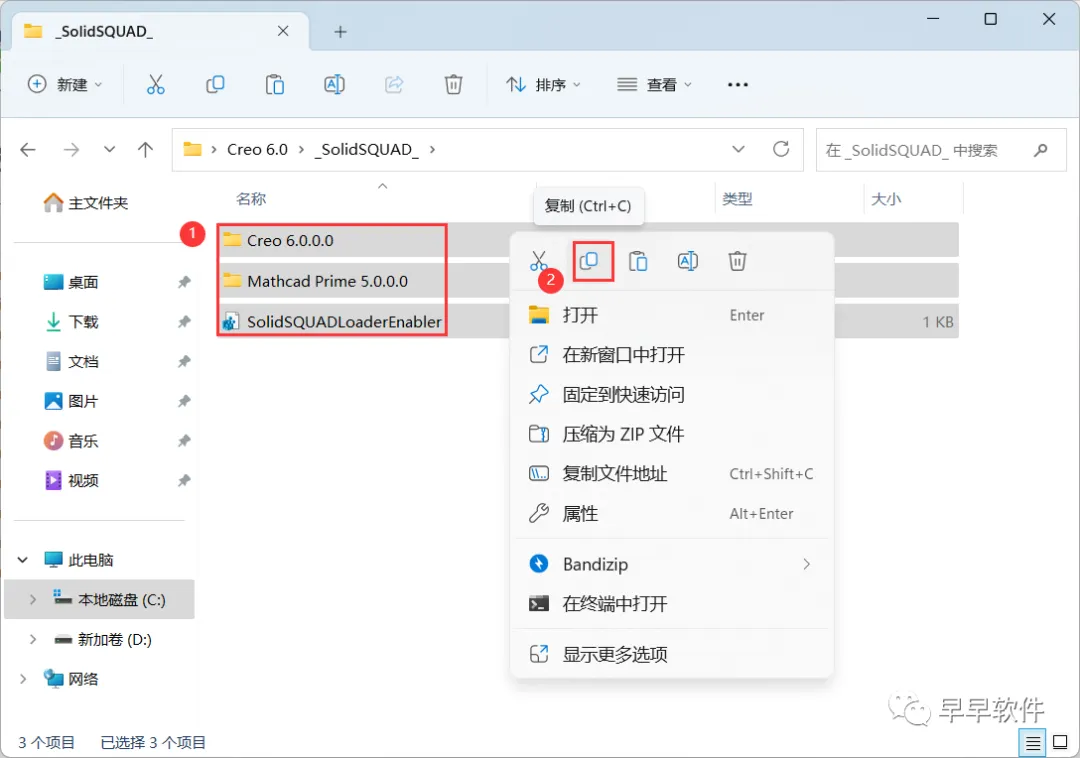
Task: Sort by the 名称 column header
Action: coord(251,199)
